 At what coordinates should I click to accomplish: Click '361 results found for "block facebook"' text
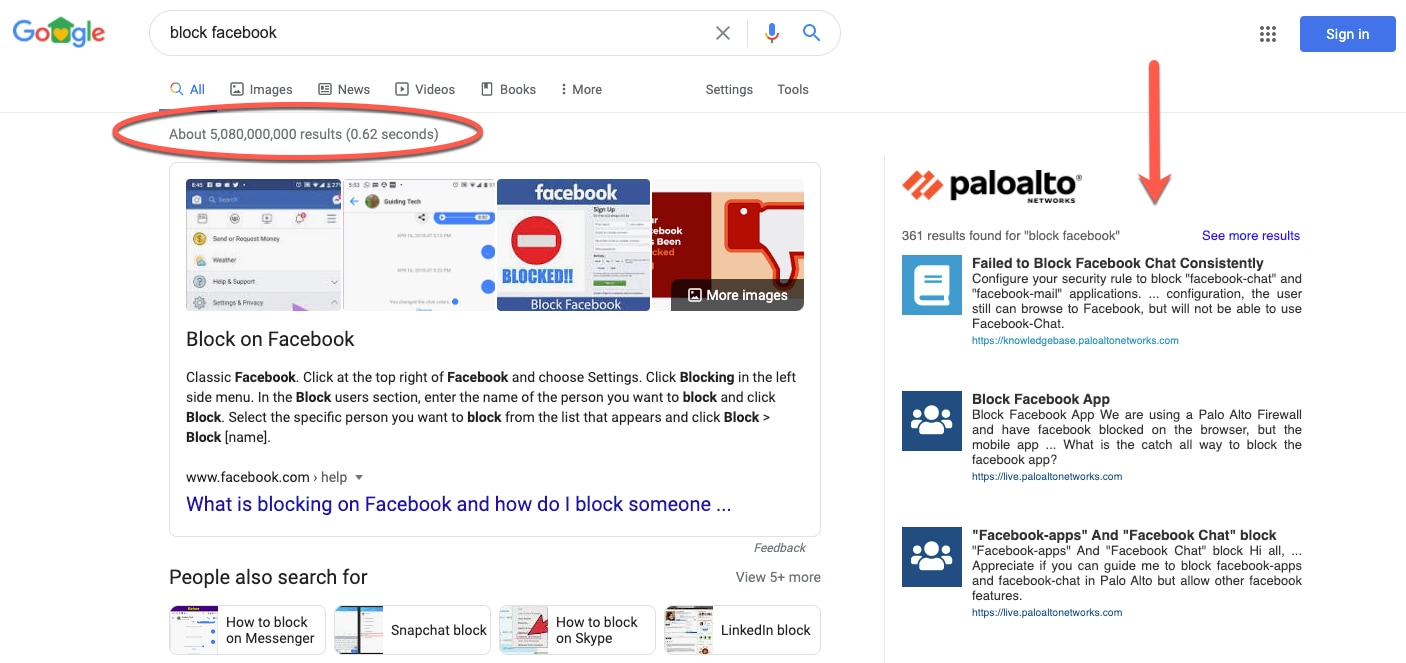tap(1011, 236)
